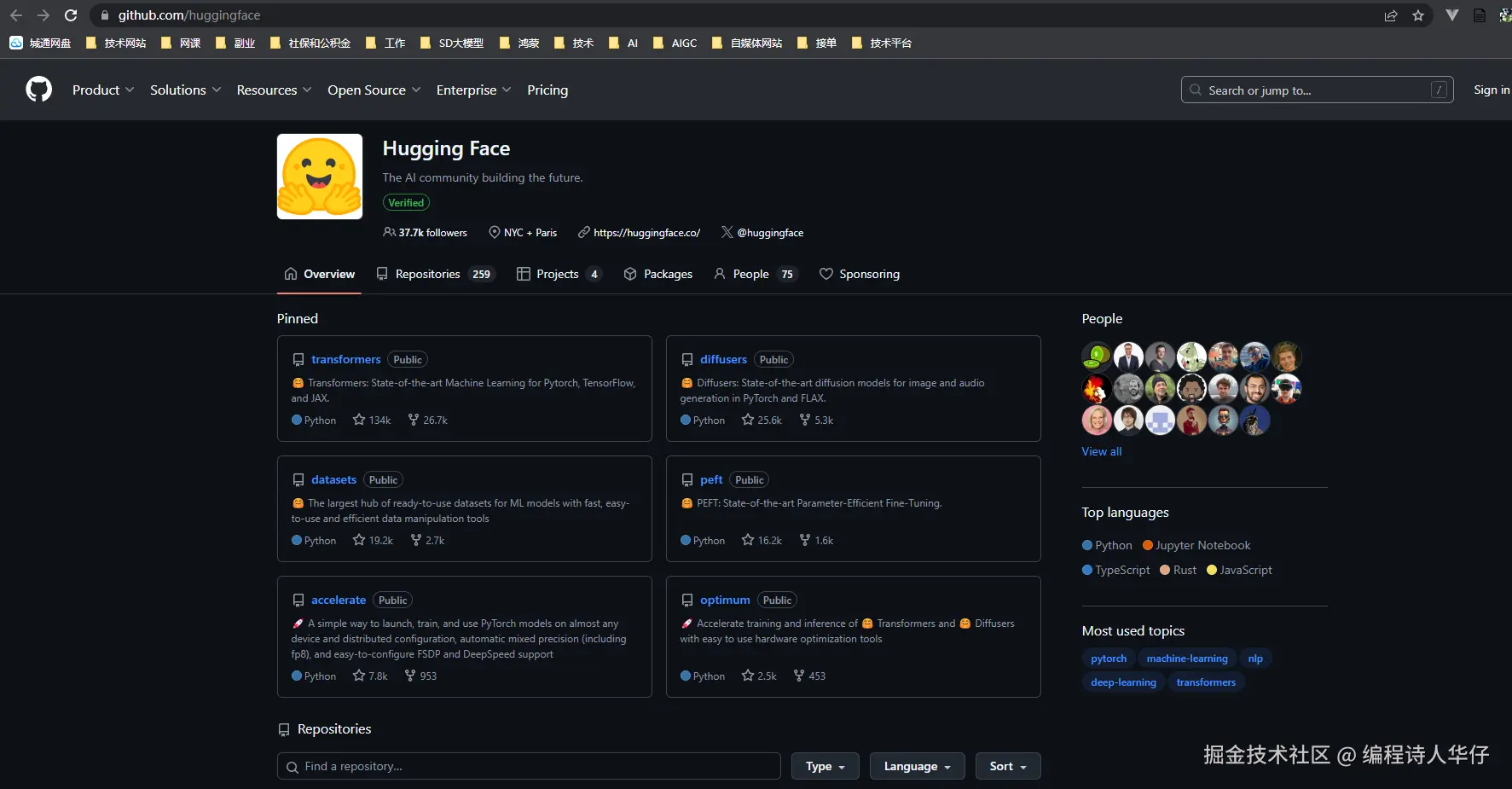The image size is (1512, 789).
Task: Open the @huggingface X profile link
Action: point(762,232)
